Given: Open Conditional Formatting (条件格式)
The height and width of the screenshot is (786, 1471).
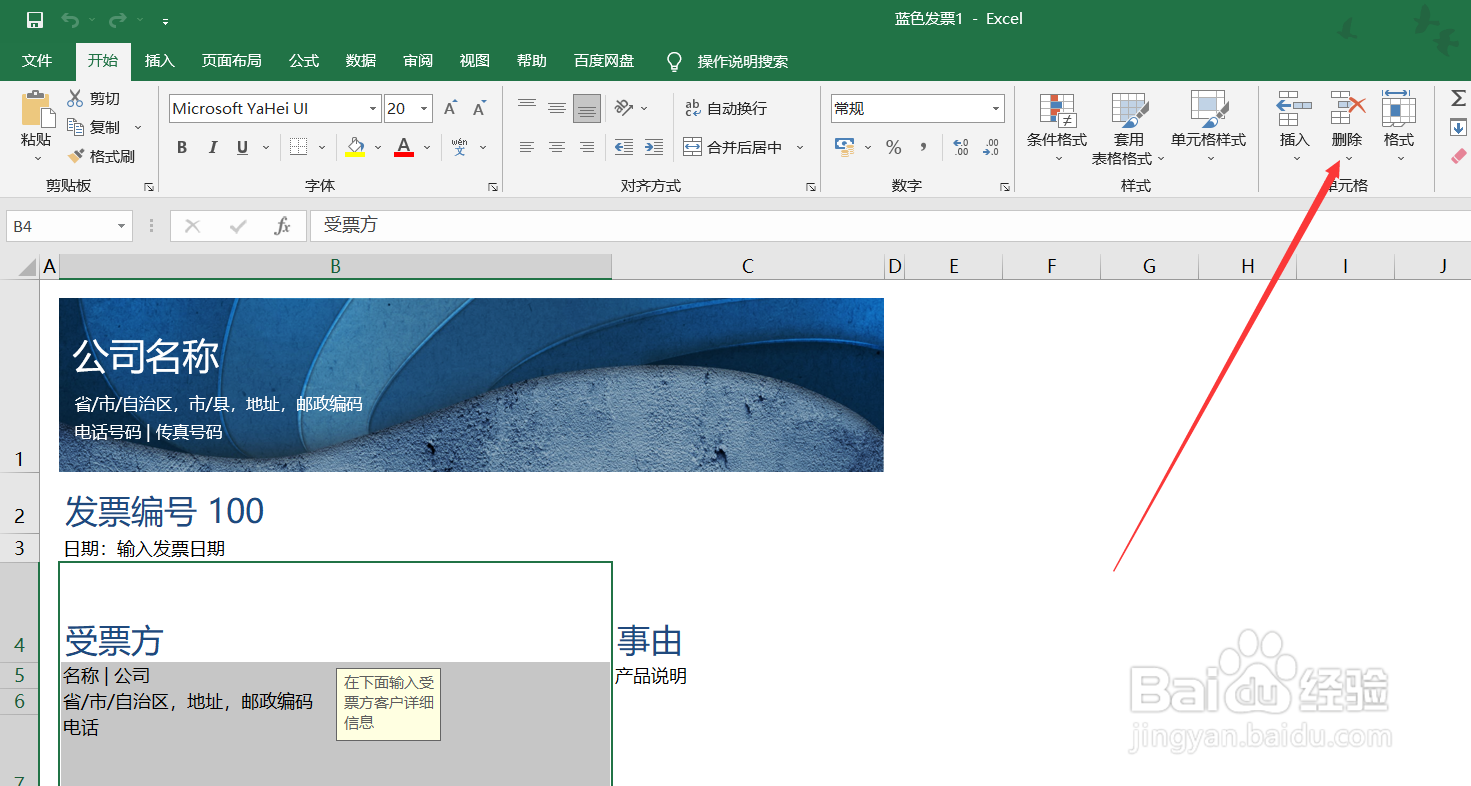Looking at the screenshot, I should (1057, 128).
